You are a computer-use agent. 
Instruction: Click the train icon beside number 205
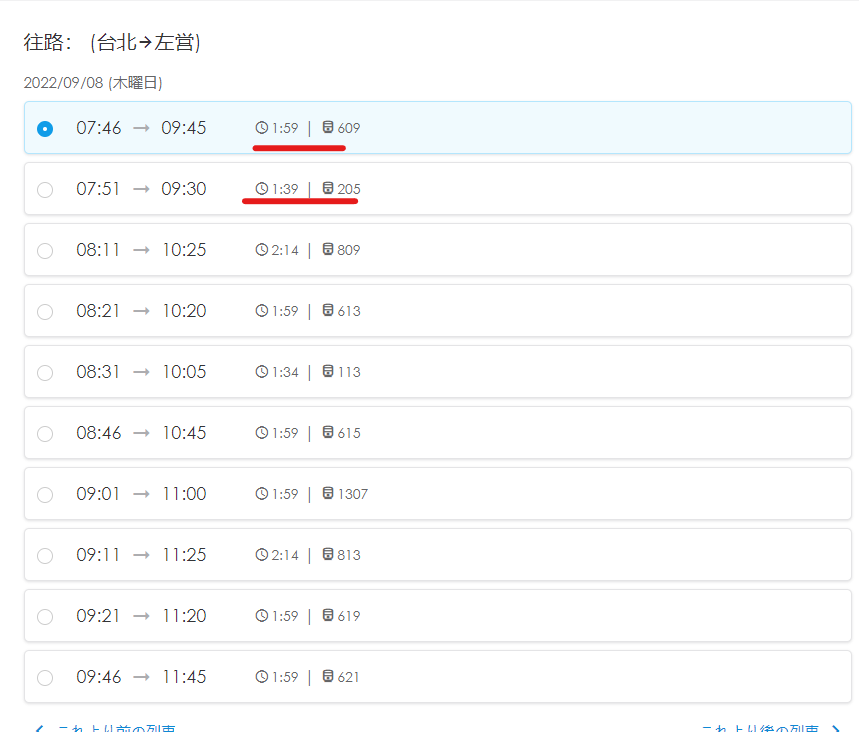pos(328,189)
